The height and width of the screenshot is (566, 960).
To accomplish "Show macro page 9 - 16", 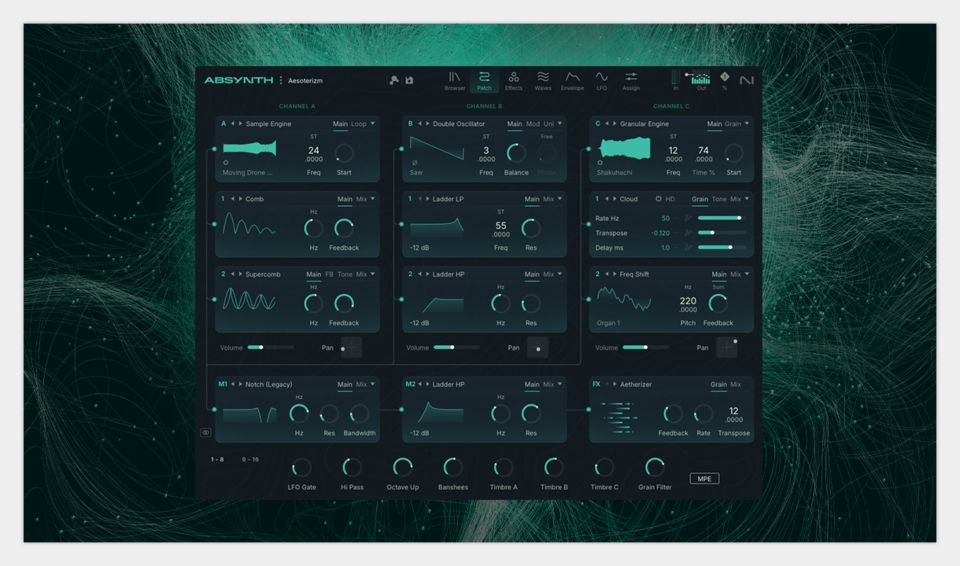I will (250, 459).
